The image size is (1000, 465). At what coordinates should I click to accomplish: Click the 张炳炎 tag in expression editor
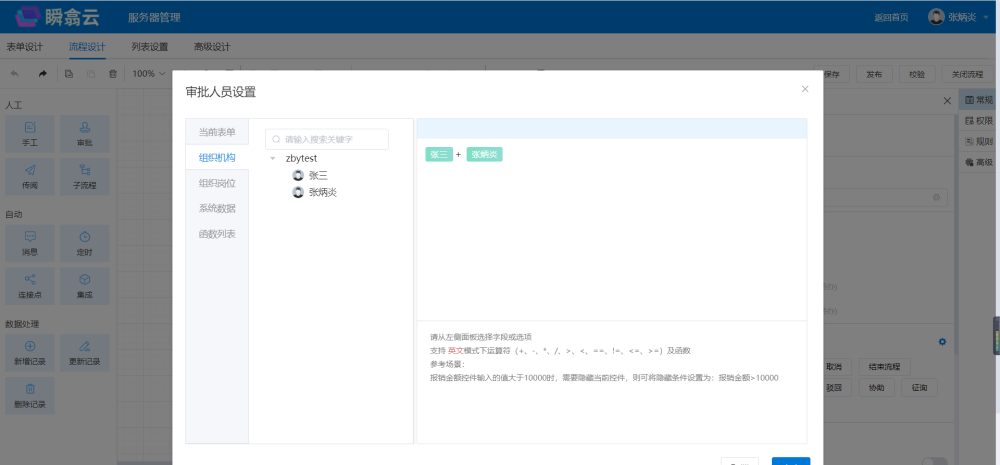point(485,154)
